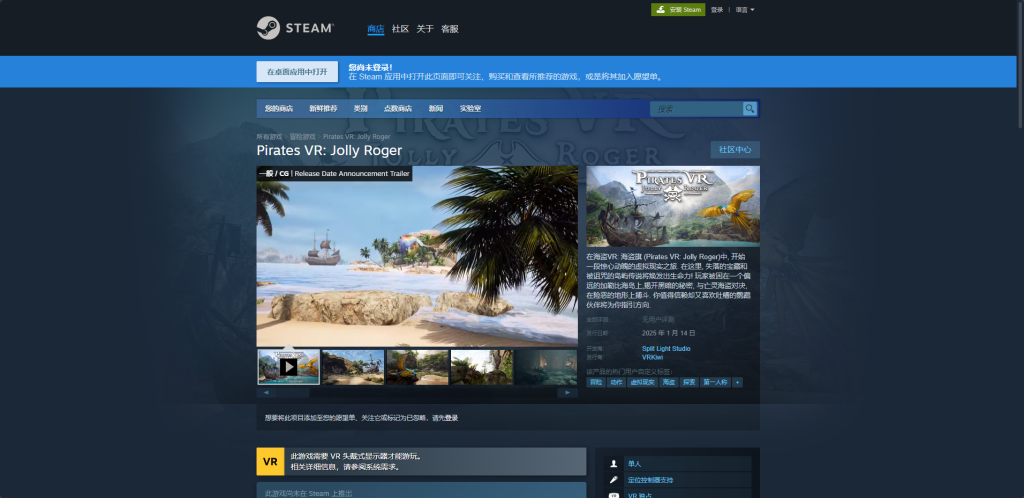Select the second screenshot thumbnail with ship
Screen dimensions: 1024x498
[x=353, y=367]
